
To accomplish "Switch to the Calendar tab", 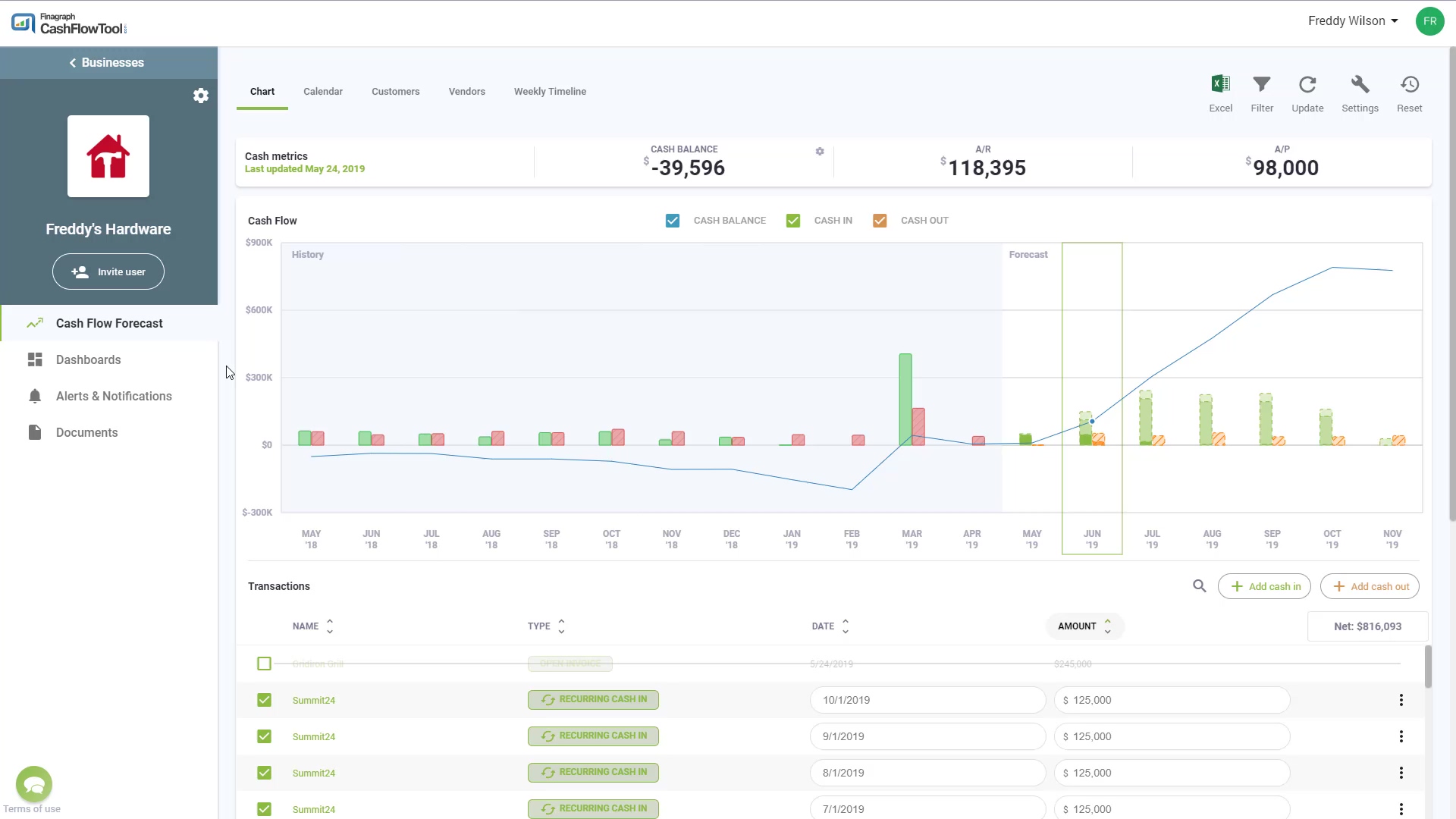I will click(323, 92).
